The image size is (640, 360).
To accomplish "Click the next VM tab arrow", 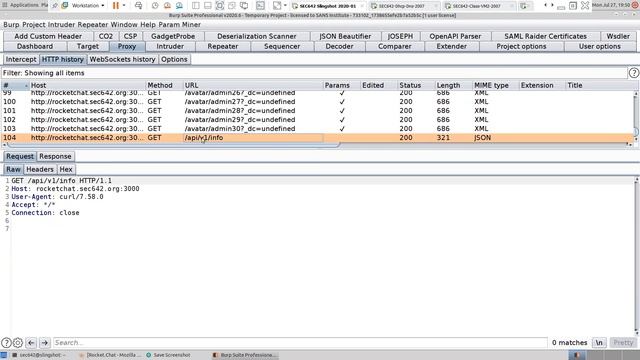I will point(552,5).
